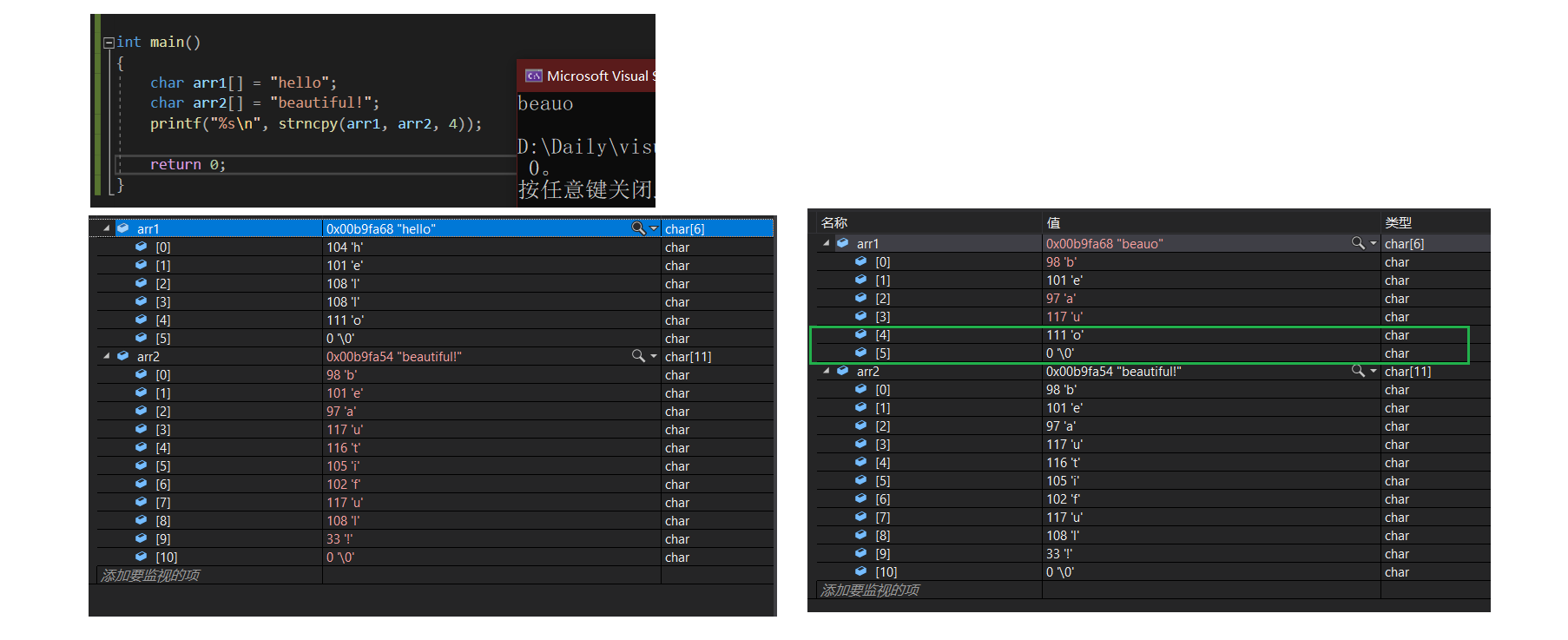Click value 104 'h' in left panel
The image size is (1568, 640).
(345, 247)
